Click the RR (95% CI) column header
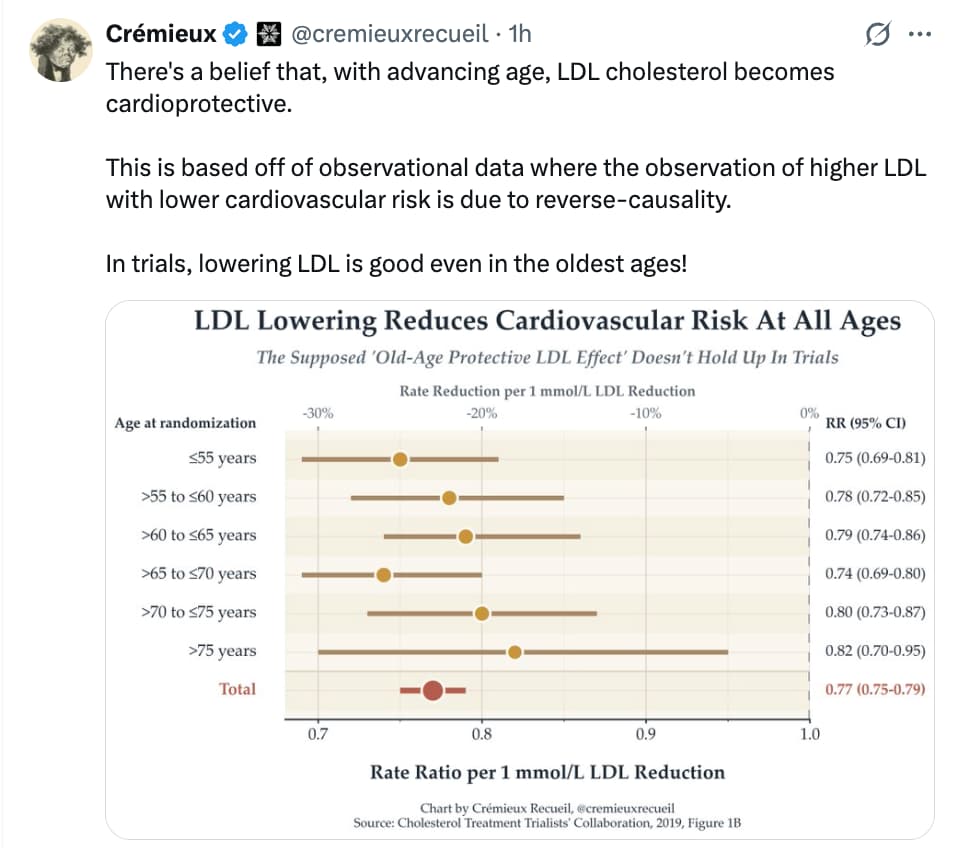This screenshot has width=960, height=848. [x=865, y=422]
